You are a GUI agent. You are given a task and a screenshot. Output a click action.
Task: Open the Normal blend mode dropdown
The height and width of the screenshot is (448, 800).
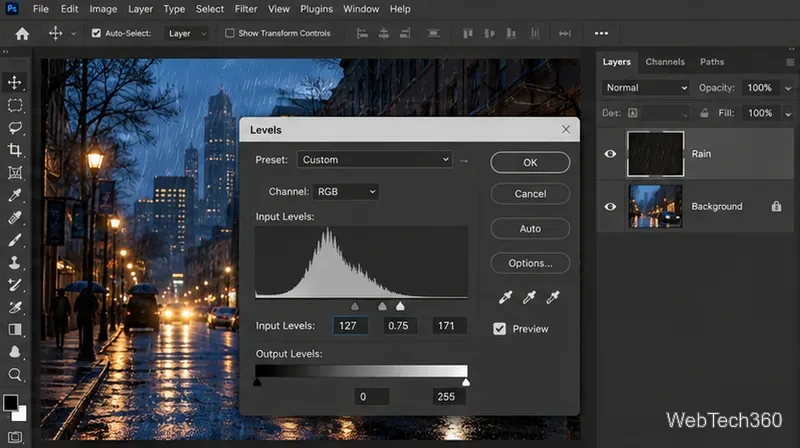pyautogui.click(x=645, y=88)
